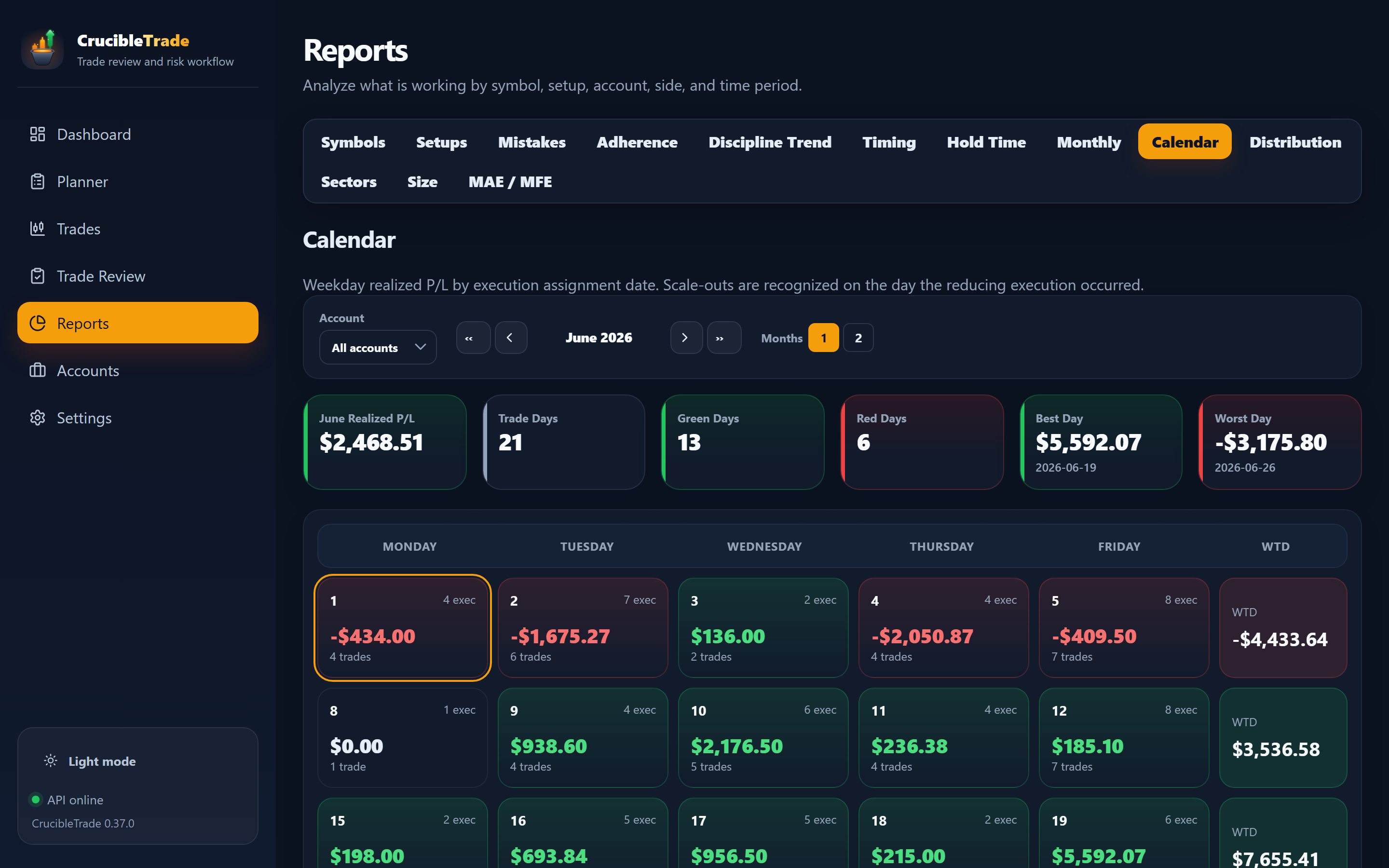1389x868 pixels.
Task: Switch to the MAE / MFE tab
Action: point(510,181)
